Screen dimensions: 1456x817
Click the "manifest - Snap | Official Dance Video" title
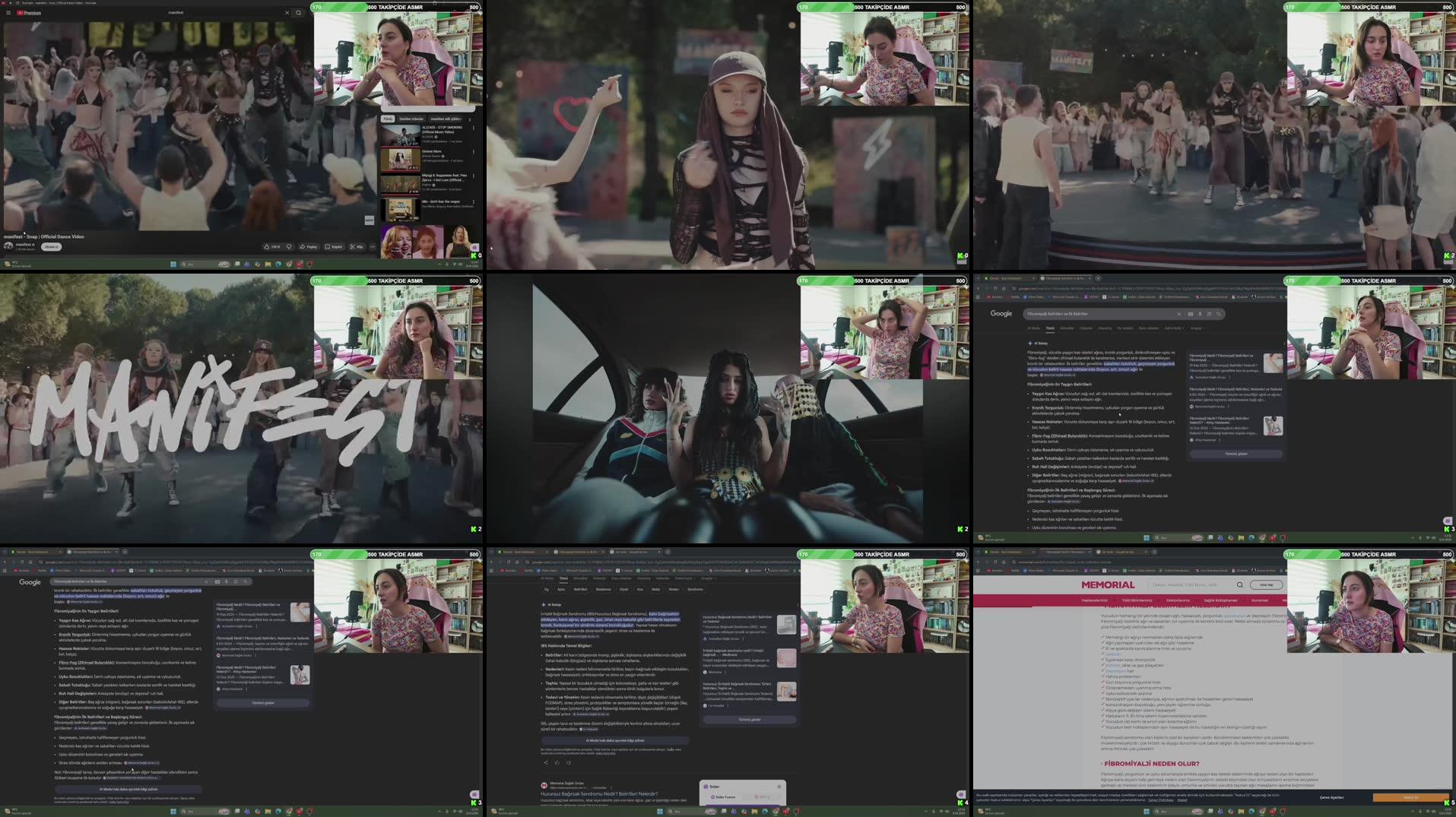tap(44, 236)
